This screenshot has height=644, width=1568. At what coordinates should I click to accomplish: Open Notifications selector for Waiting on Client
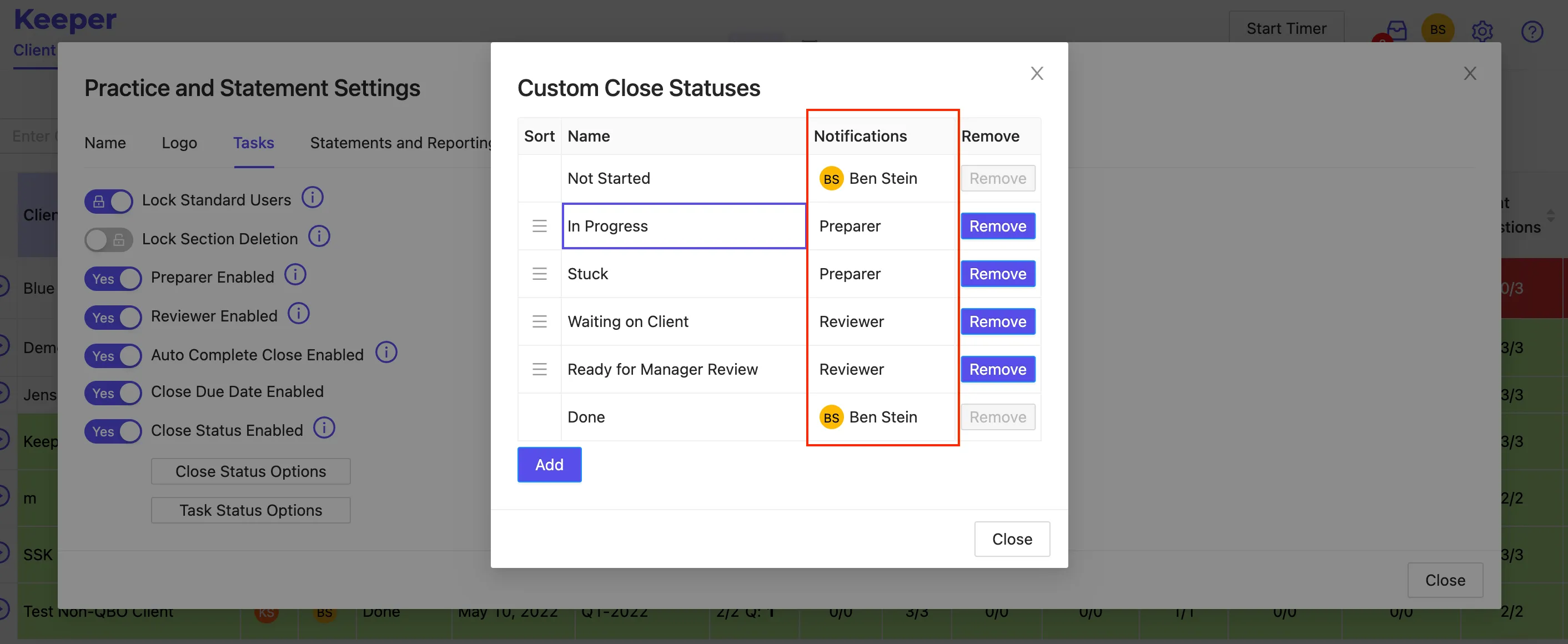(x=882, y=321)
